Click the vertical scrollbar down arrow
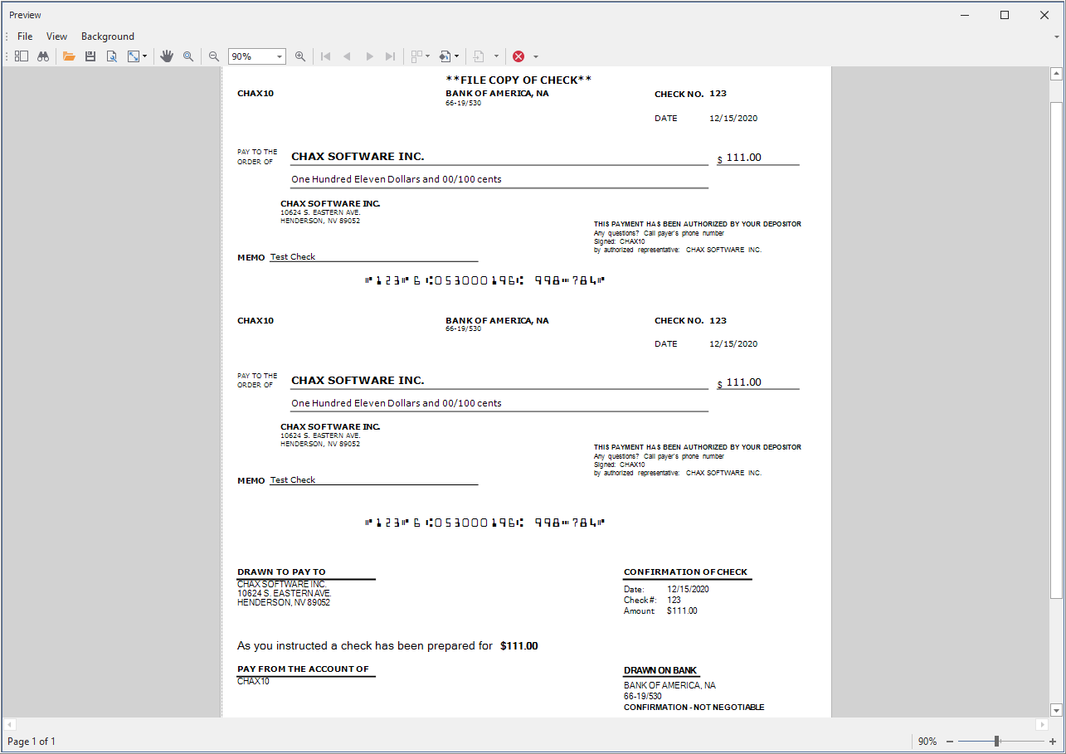 pos(1057,710)
